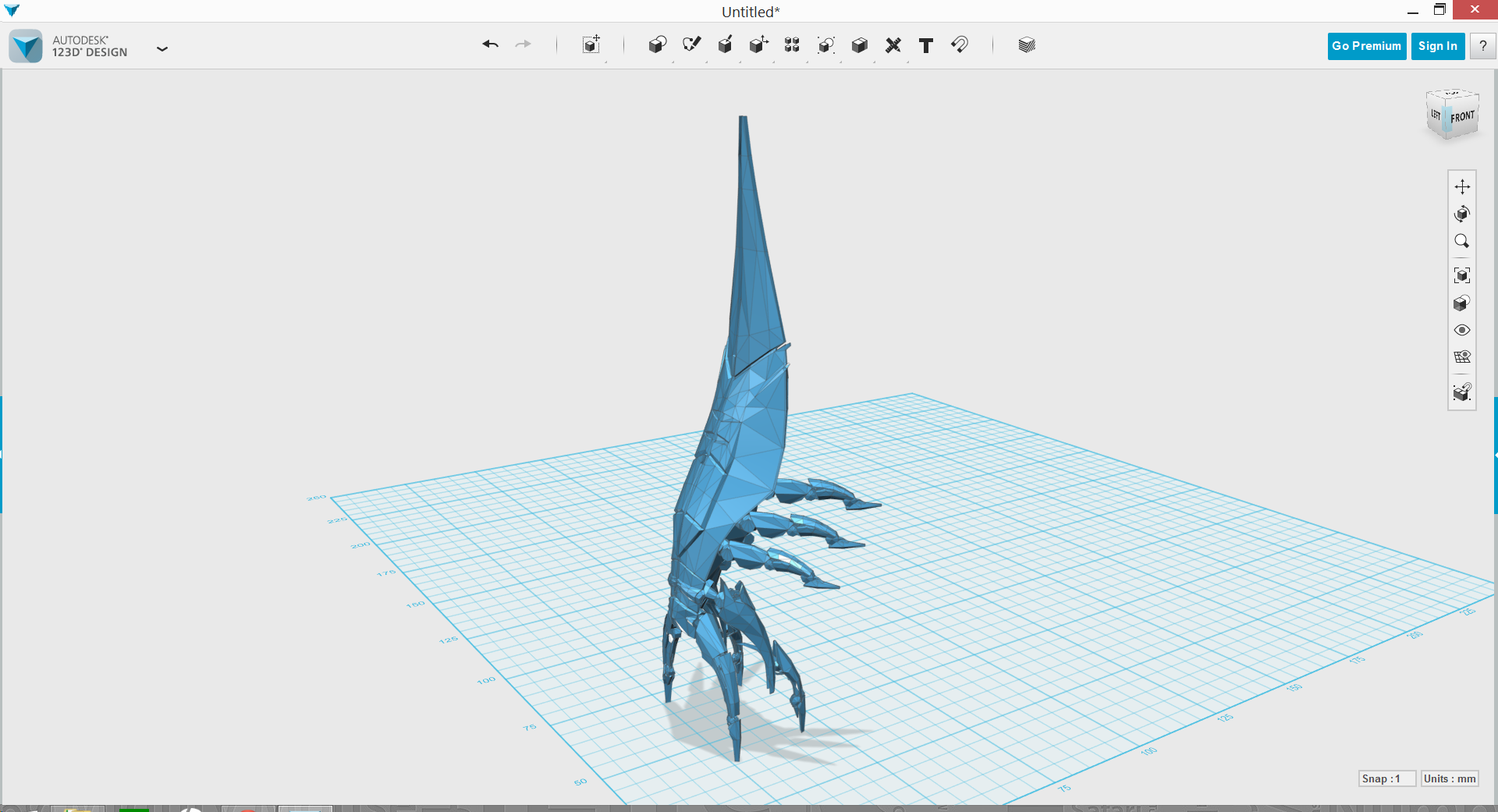Select the FRONT face of view cube
Viewport: 1498px width, 812px height.
(x=1462, y=117)
